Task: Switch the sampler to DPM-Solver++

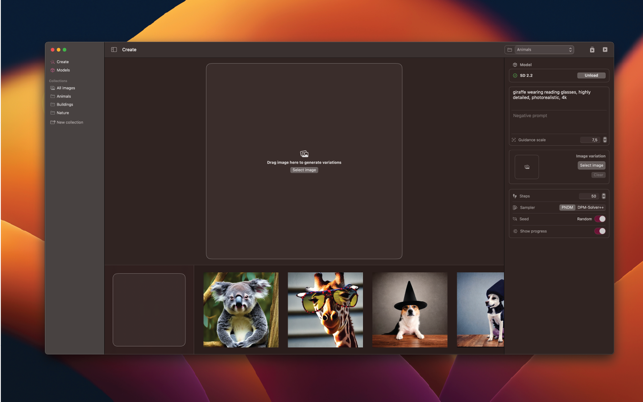Action: tap(591, 208)
